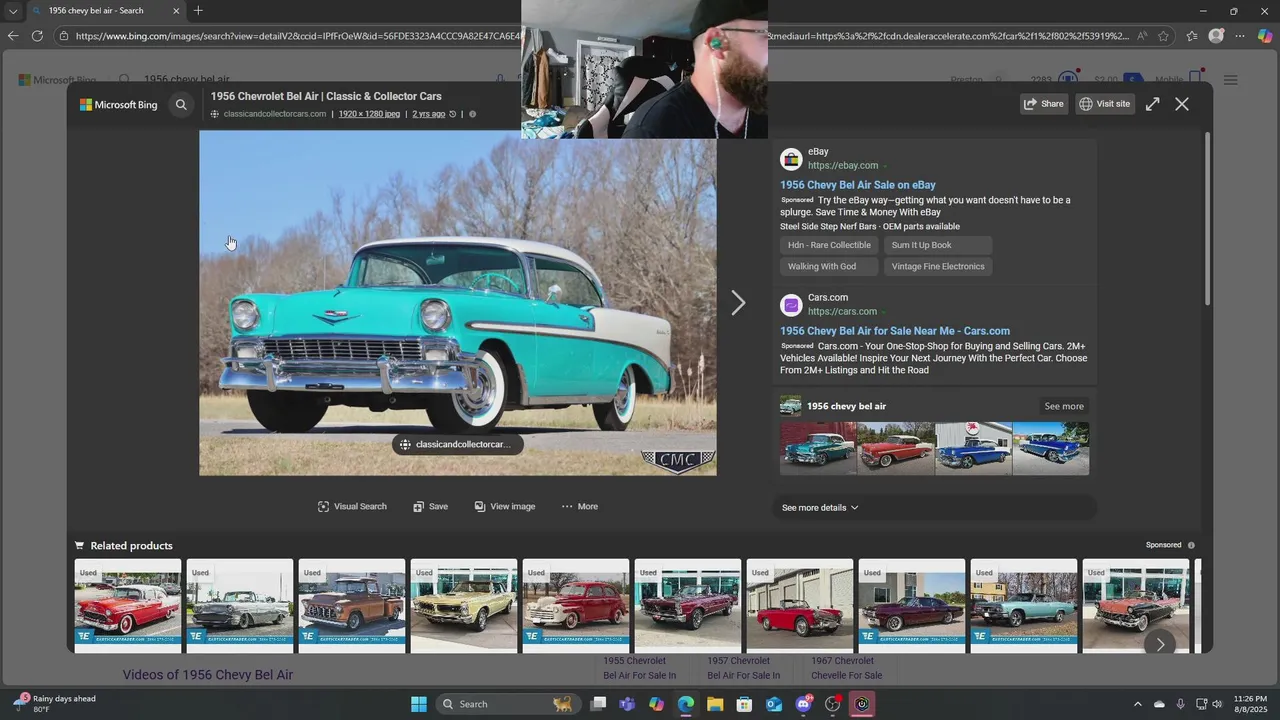
Task: Show hidden system tray icons
Action: coord(1137,704)
